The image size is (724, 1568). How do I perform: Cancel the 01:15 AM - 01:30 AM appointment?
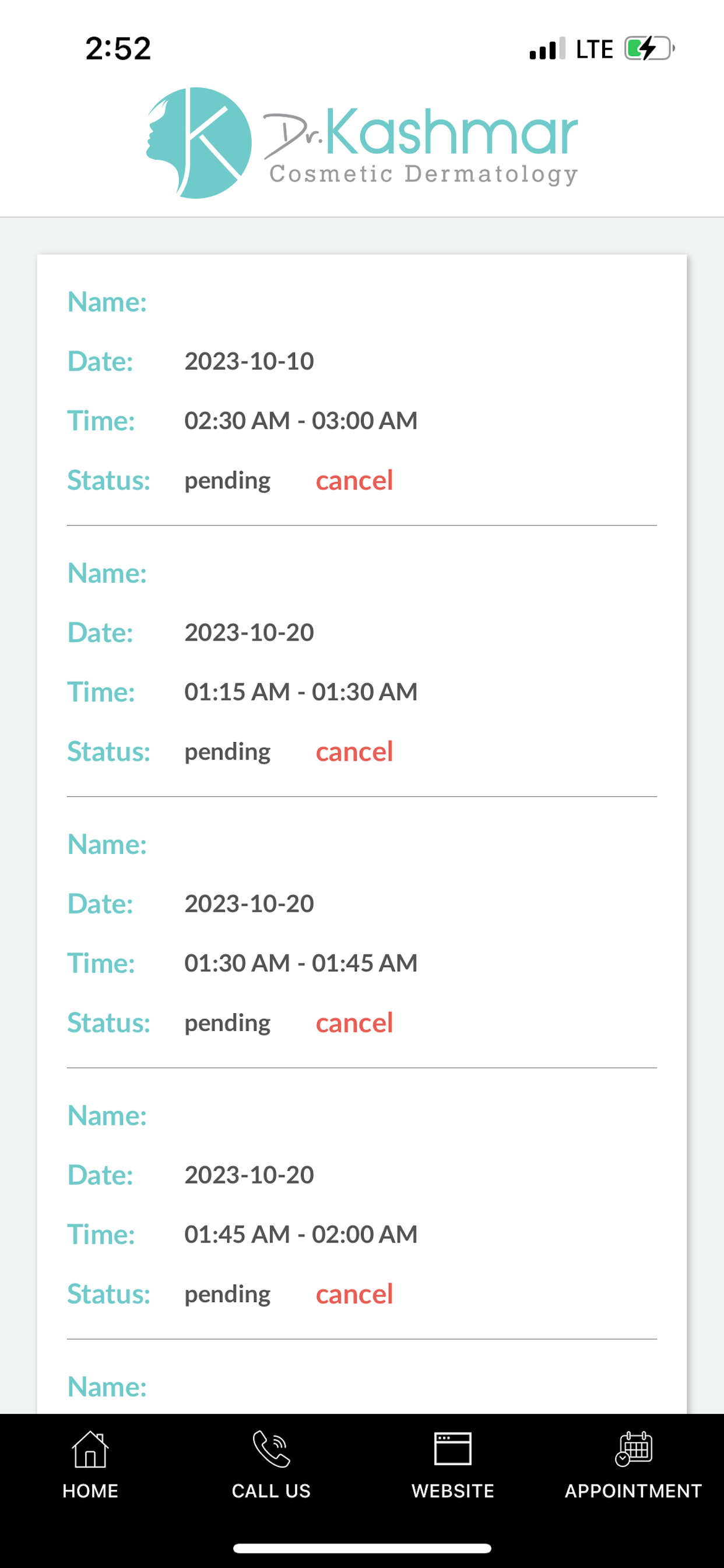[x=354, y=752]
